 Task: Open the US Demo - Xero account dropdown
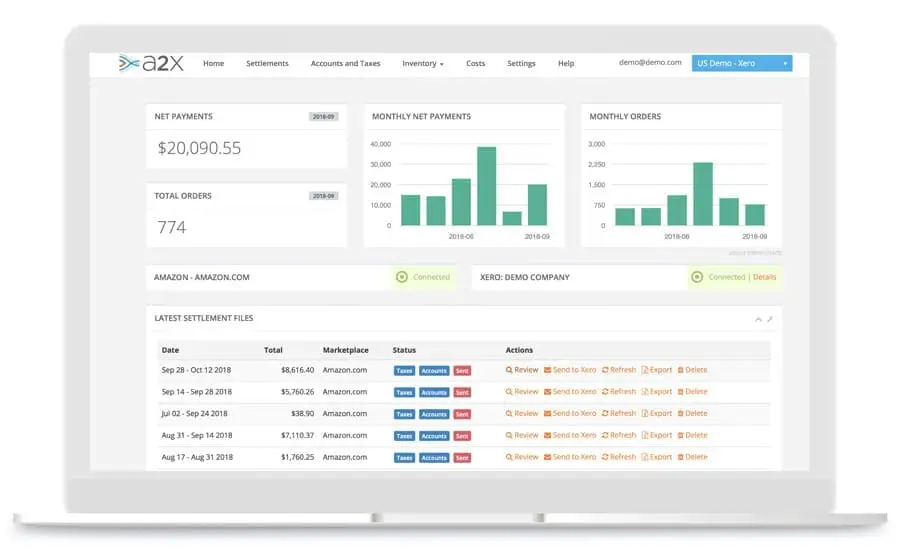pos(741,63)
